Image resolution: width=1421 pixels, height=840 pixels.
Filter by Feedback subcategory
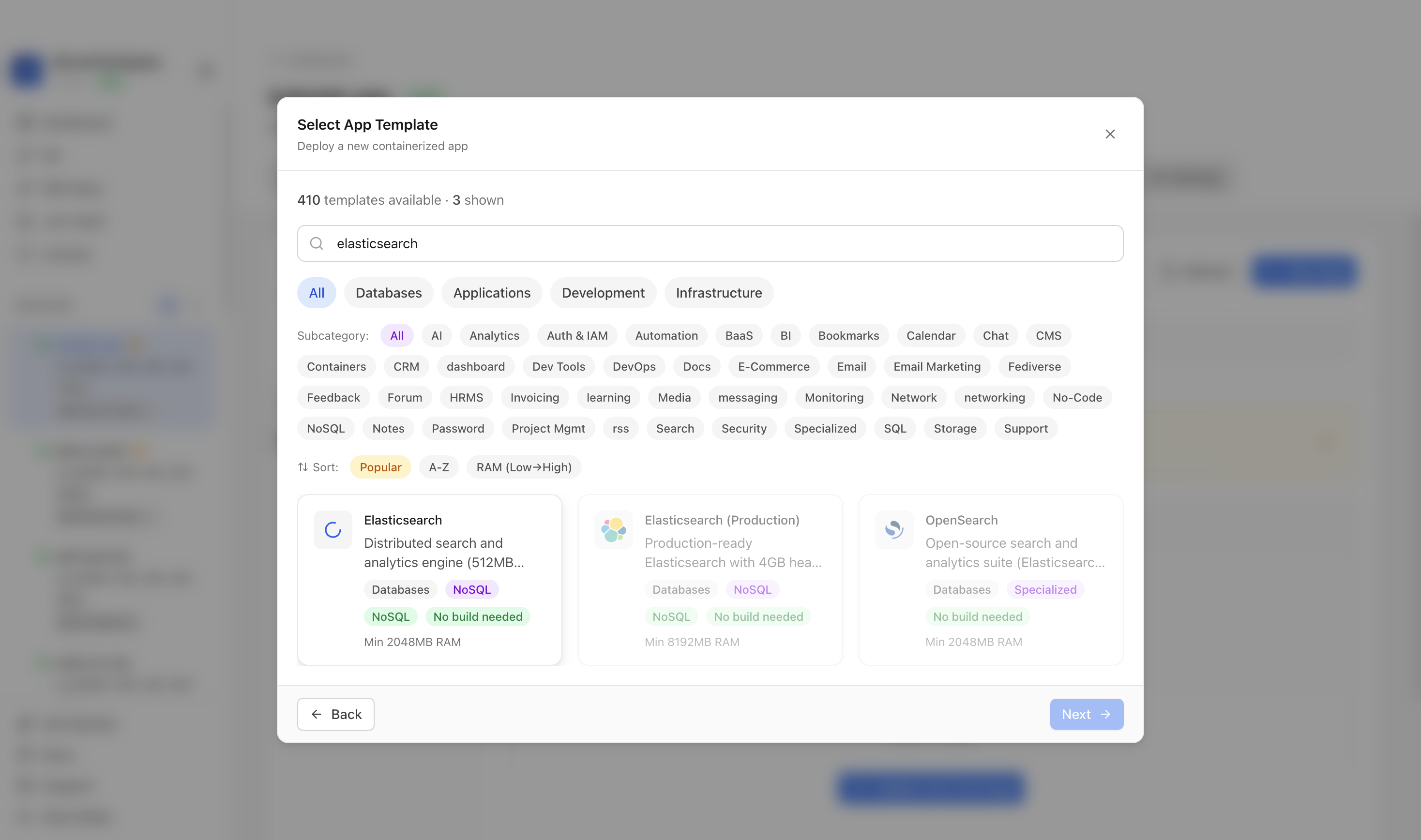tap(333, 397)
